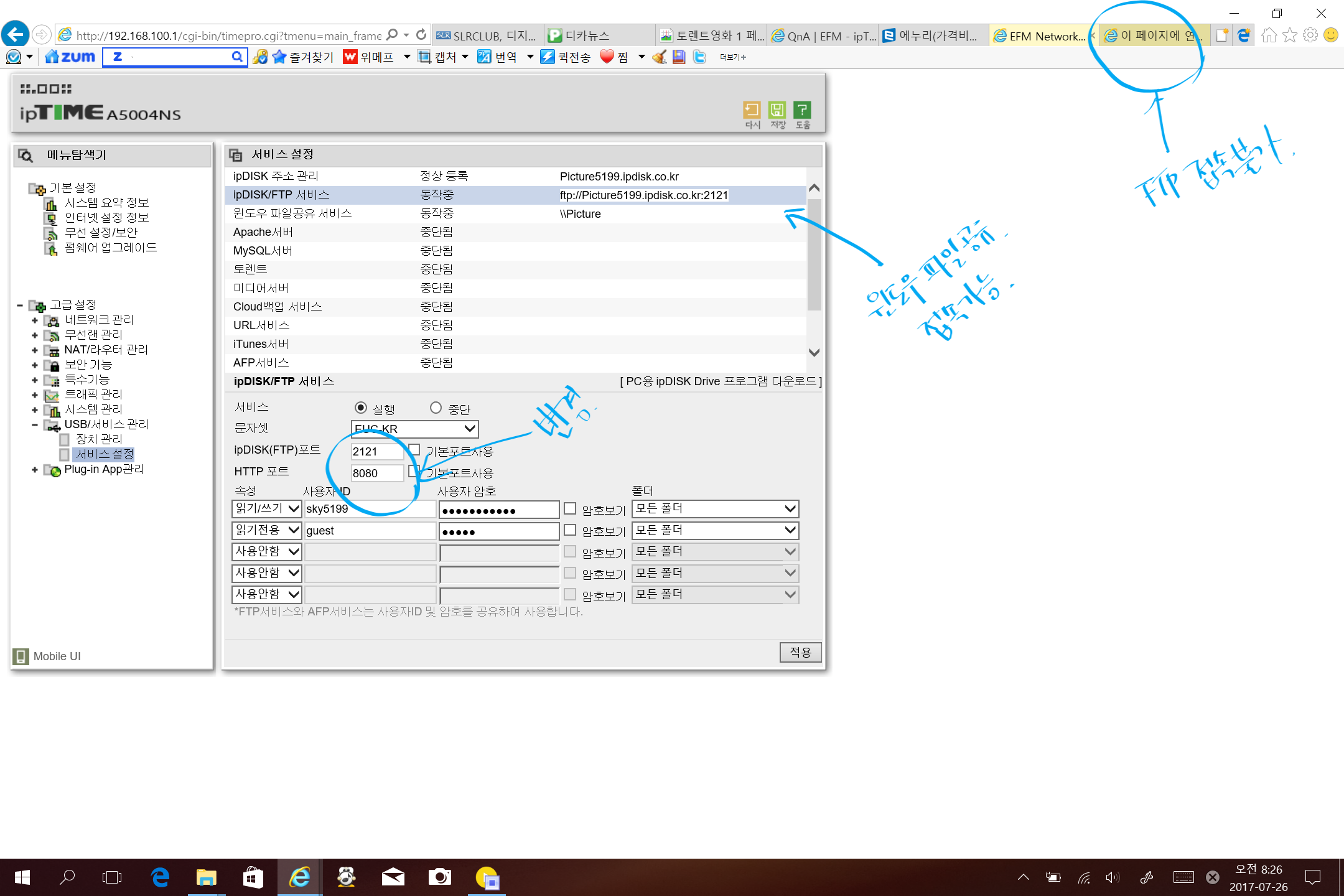This screenshot has height=896, width=1344.
Task: Click the service list scrollbar down arrow
Action: click(814, 353)
